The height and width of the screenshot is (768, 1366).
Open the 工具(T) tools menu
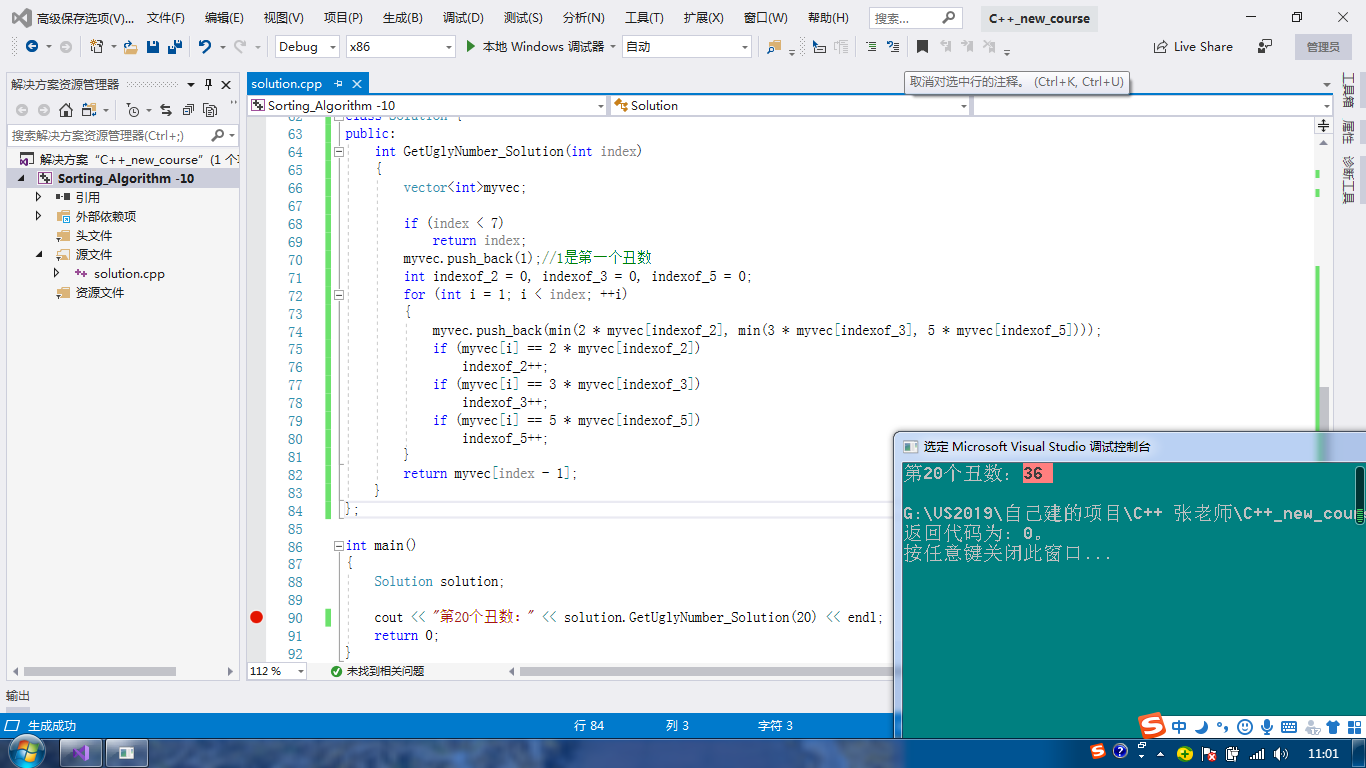tap(644, 18)
